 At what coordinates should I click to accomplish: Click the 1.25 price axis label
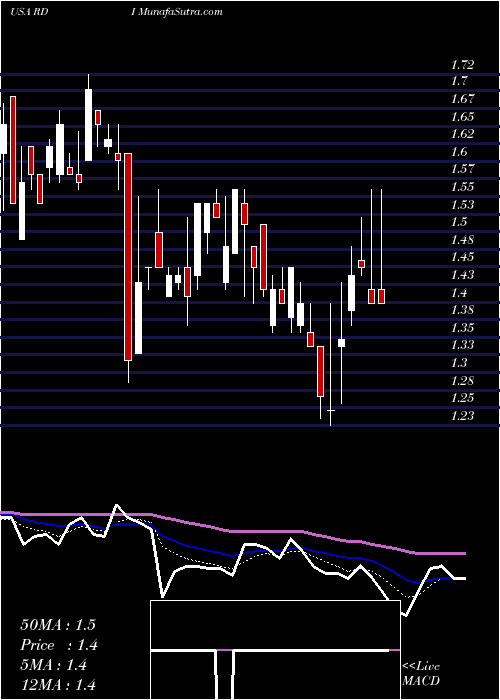click(462, 398)
